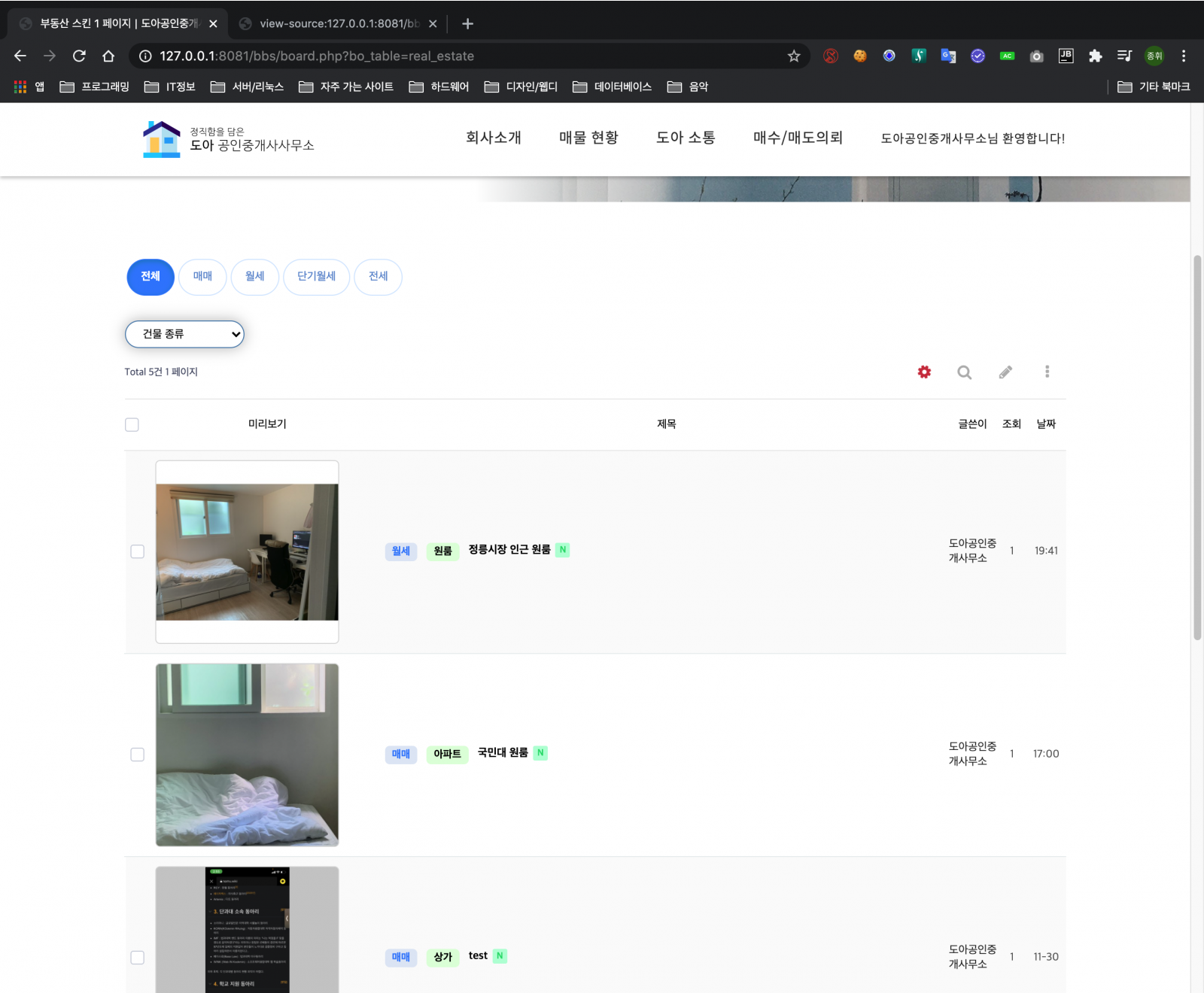Expand the 건물 종류 dropdown
The width and height of the screenshot is (1204, 993).
184,334
